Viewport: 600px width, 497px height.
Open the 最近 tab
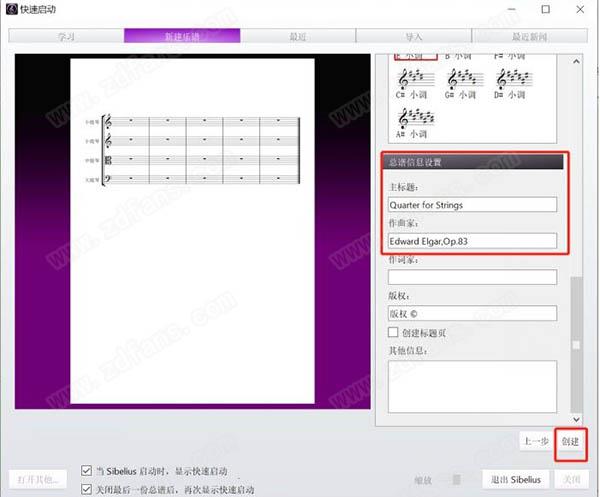coord(298,36)
